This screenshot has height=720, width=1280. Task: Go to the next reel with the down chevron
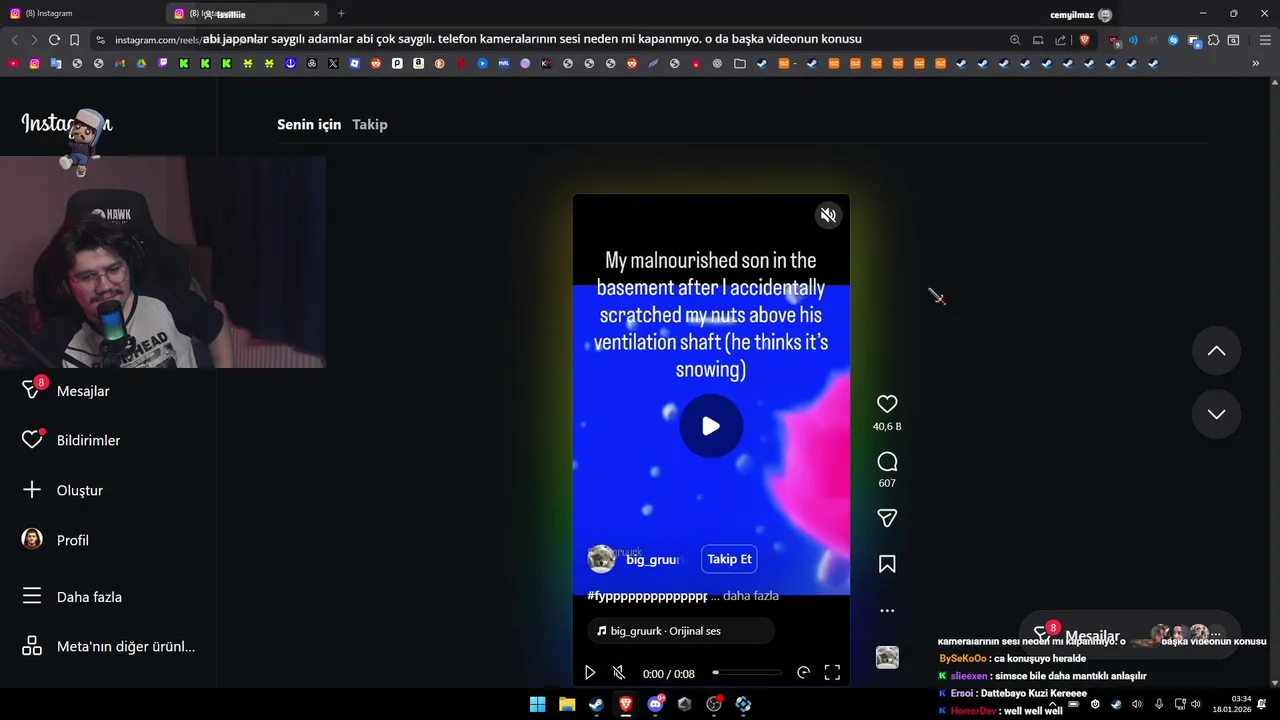pos(1216,414)
